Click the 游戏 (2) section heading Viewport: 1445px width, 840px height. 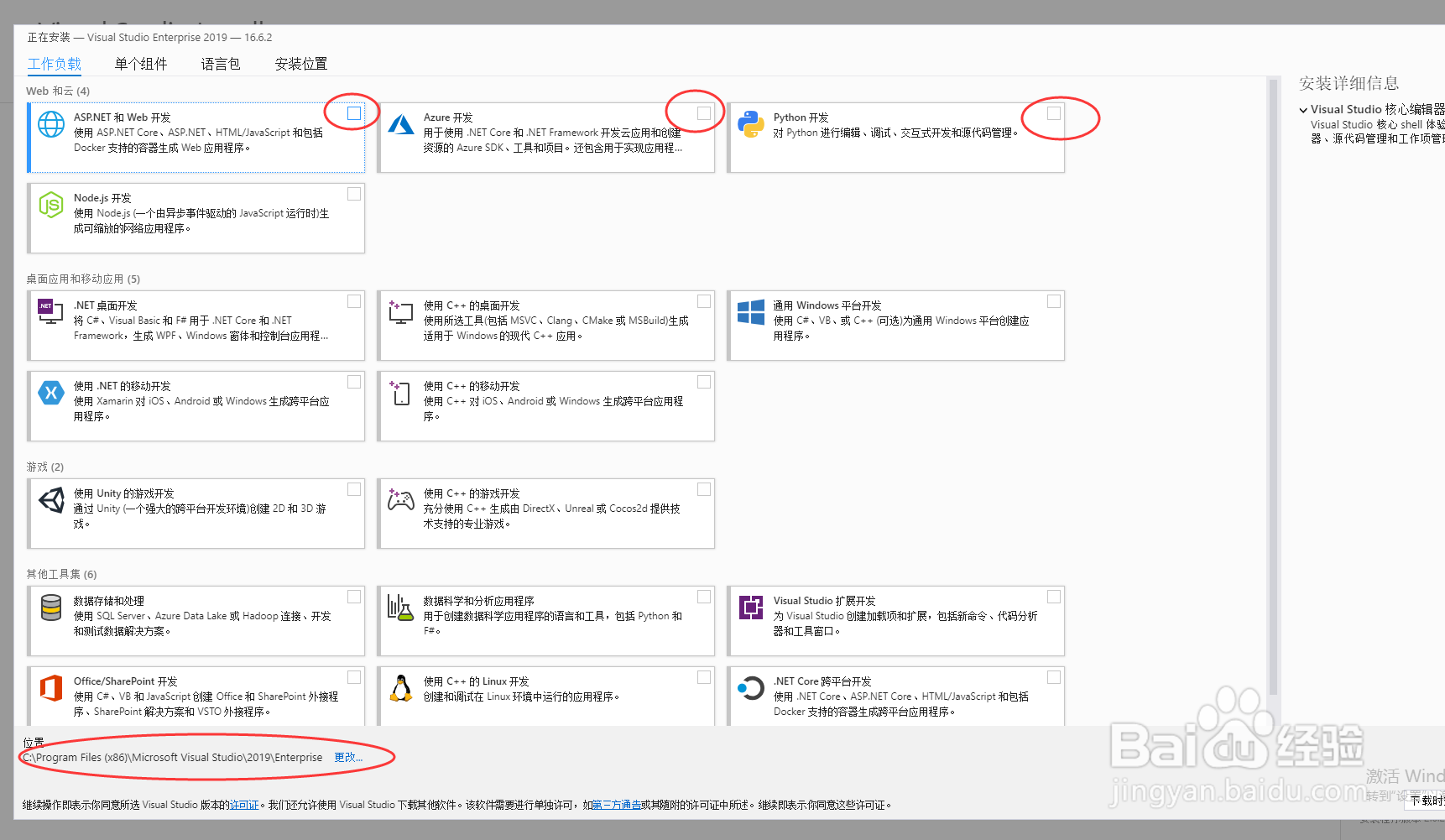(45, 467)
